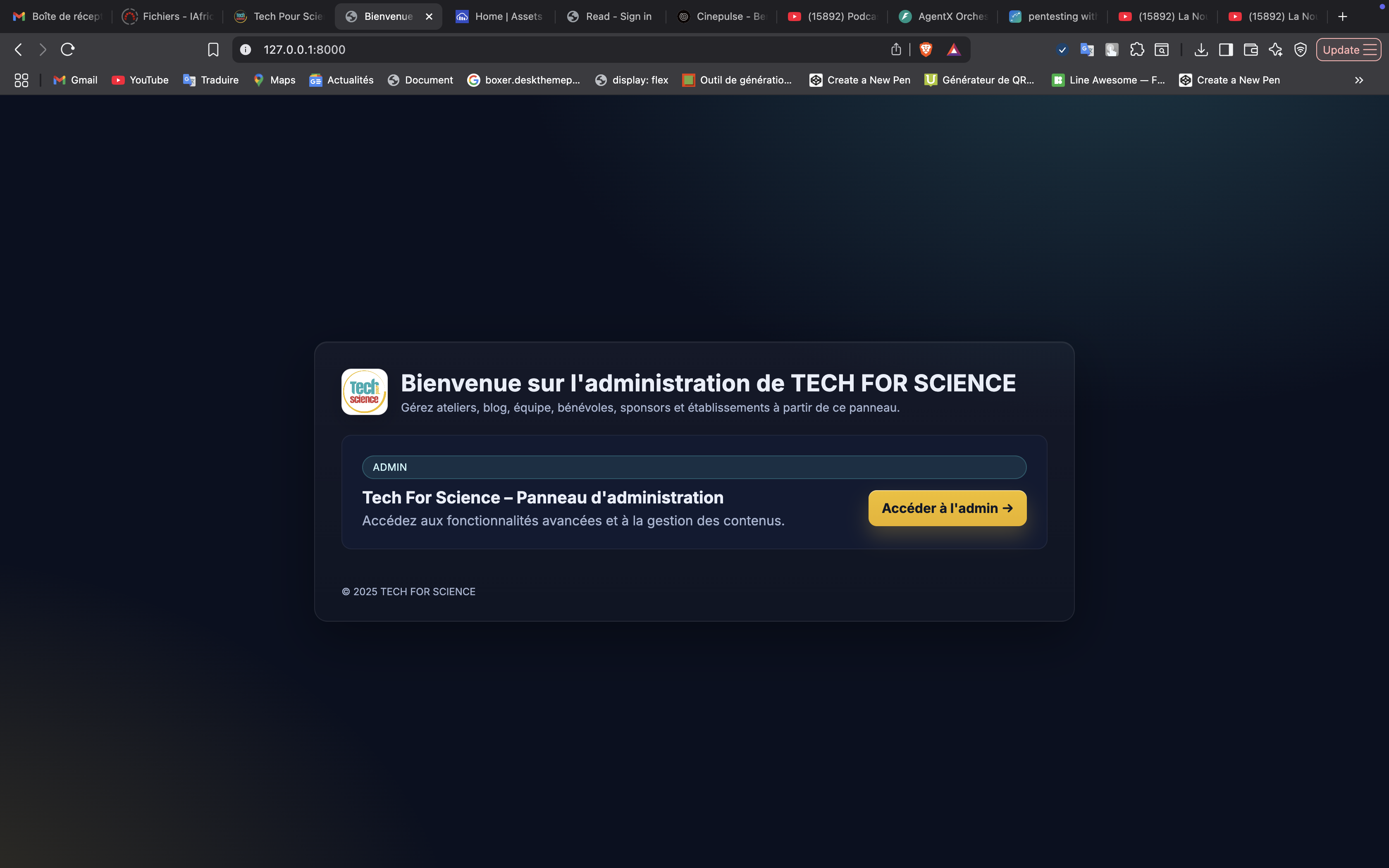Open the Brave Shields lion icon

point(926,50)
